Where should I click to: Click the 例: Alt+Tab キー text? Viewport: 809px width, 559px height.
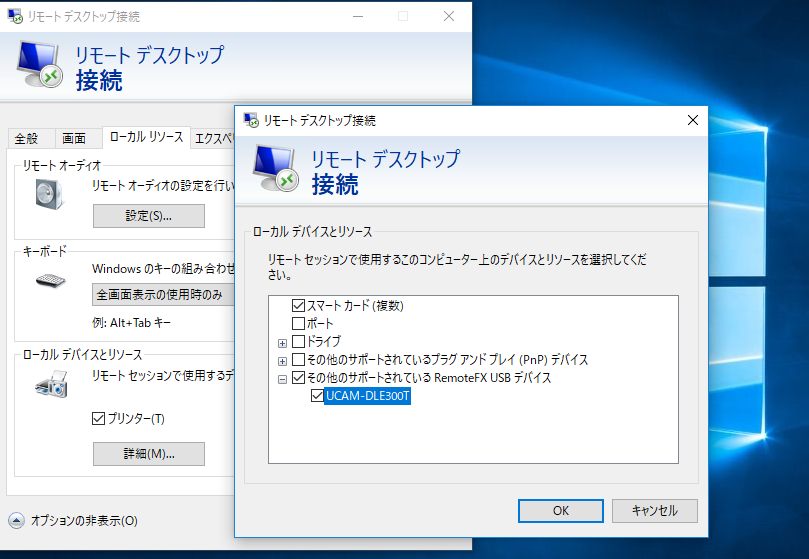click(131, 323)
